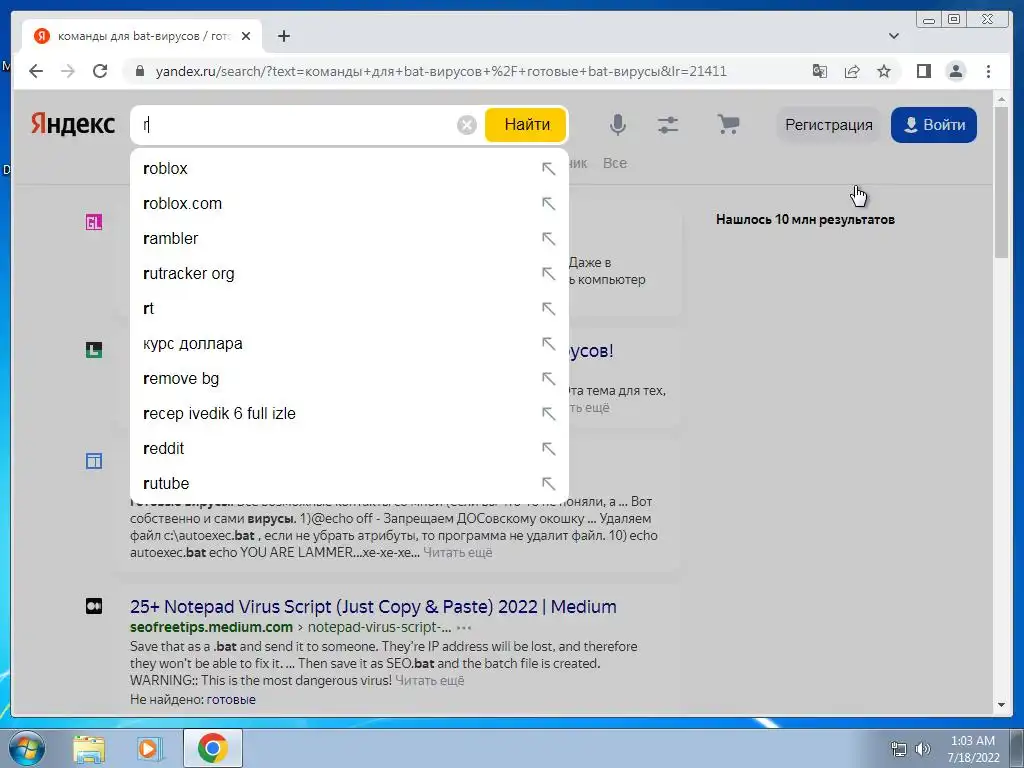Open Yandex search settings sliders

(667, 124)
